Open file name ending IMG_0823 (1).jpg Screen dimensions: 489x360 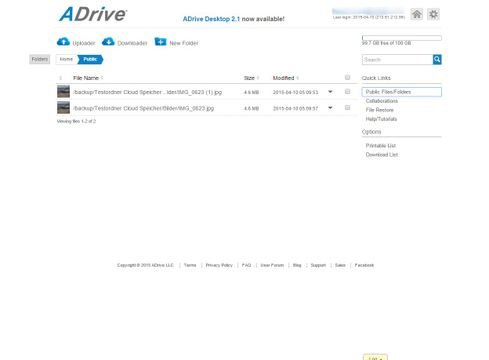[x=148, y=92]
